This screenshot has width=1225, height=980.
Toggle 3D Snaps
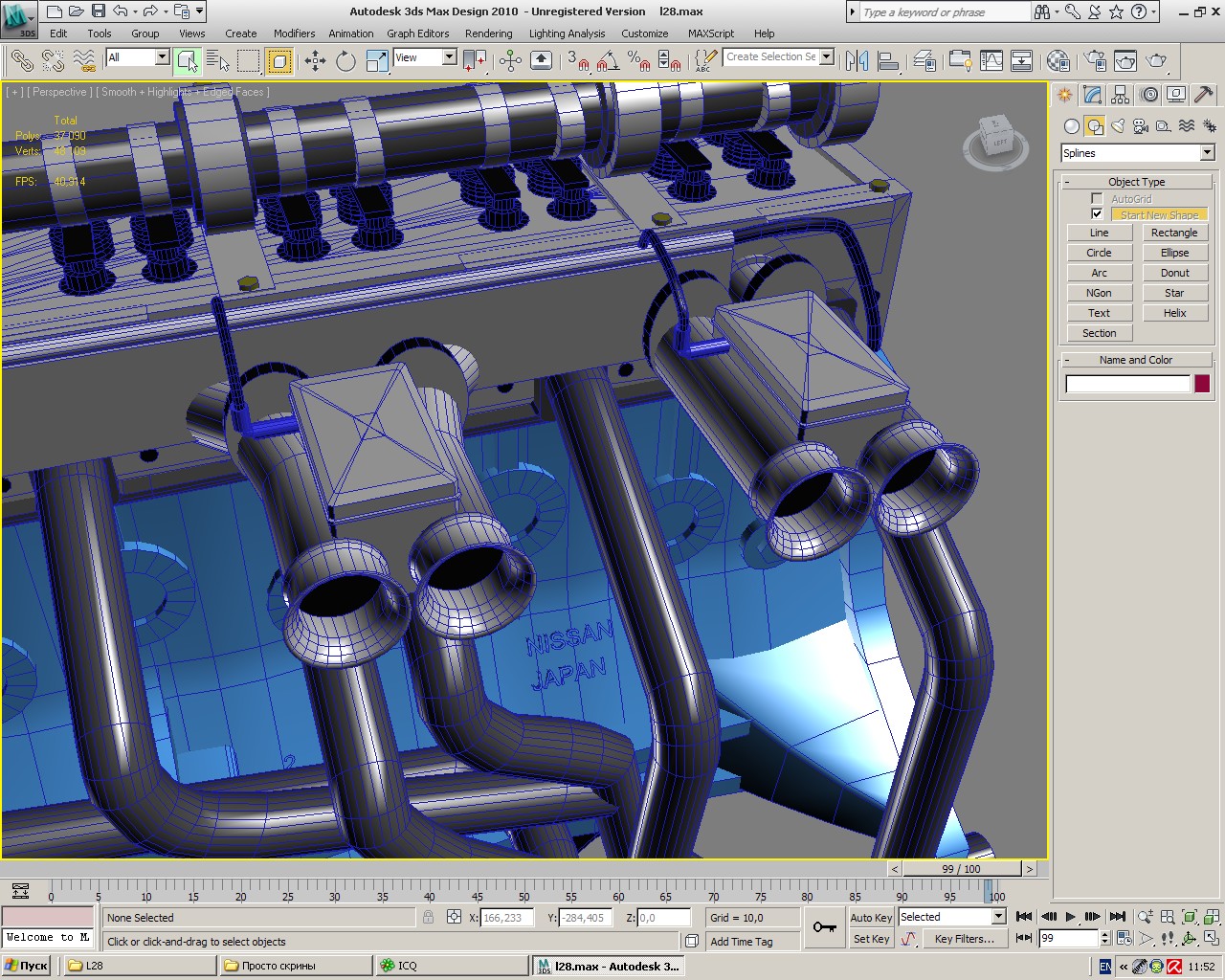tap(577, 61)
